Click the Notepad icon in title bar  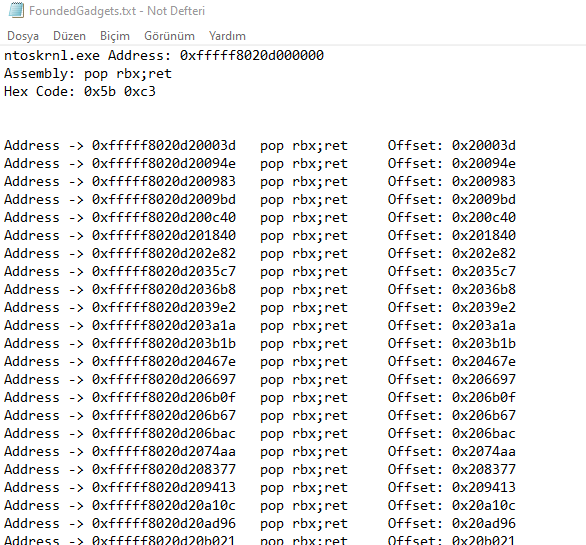click(16, 10)
